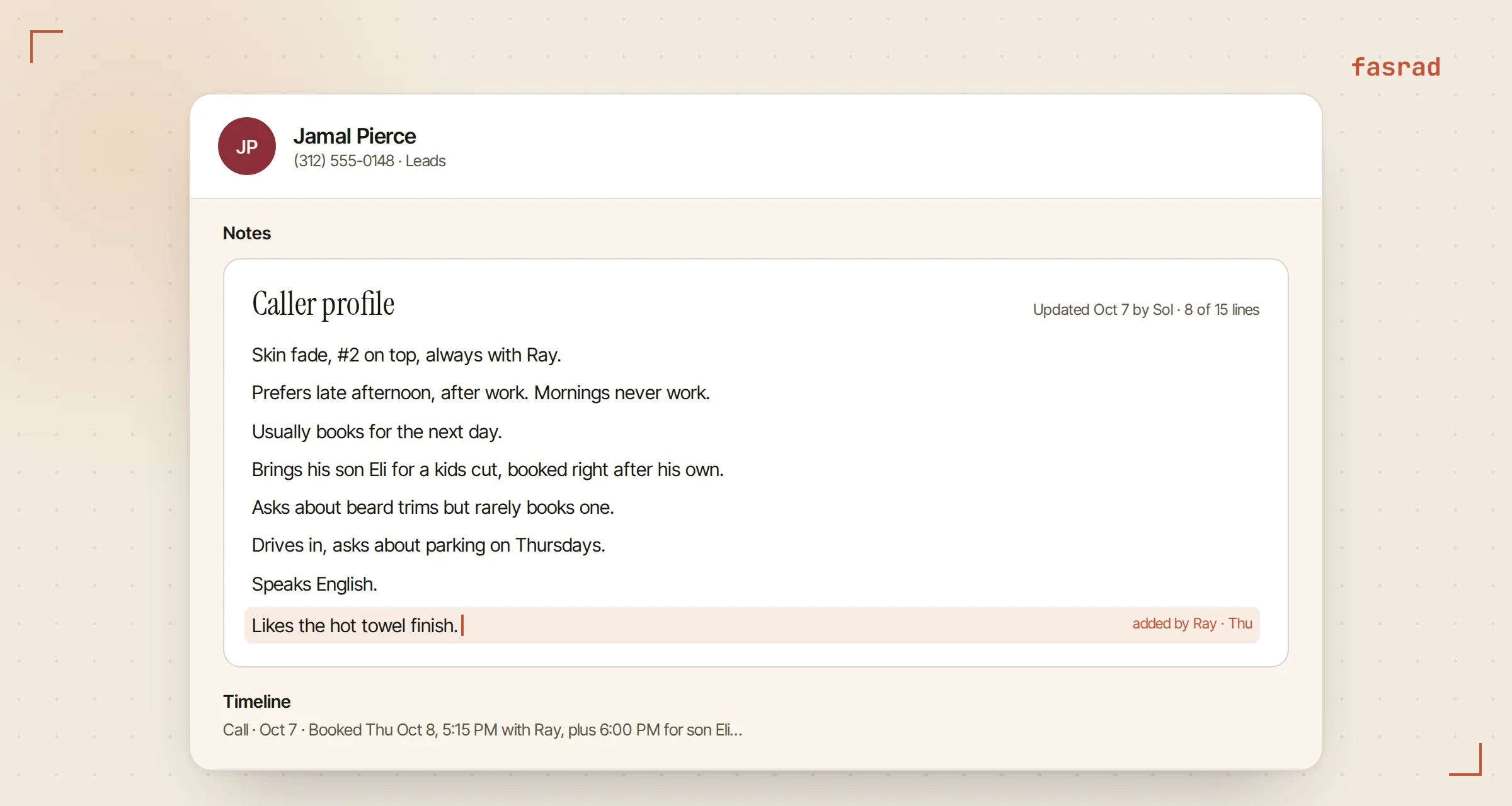Click the JP avatar circle
The width and height of the screenshot is (1512, 806).
tap(247, 146)
